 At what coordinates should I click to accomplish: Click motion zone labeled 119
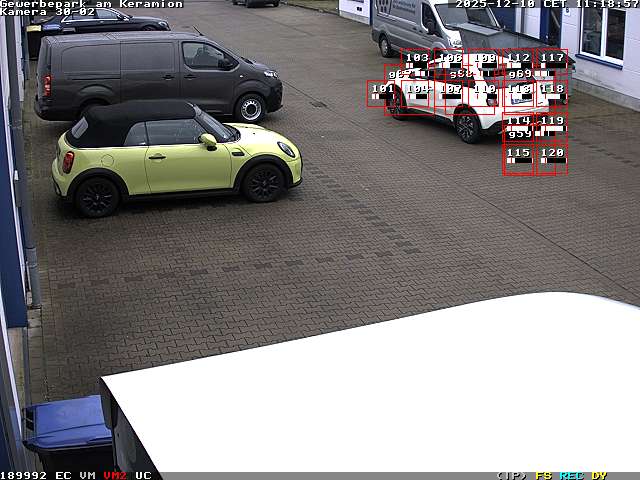coord(552,125)
